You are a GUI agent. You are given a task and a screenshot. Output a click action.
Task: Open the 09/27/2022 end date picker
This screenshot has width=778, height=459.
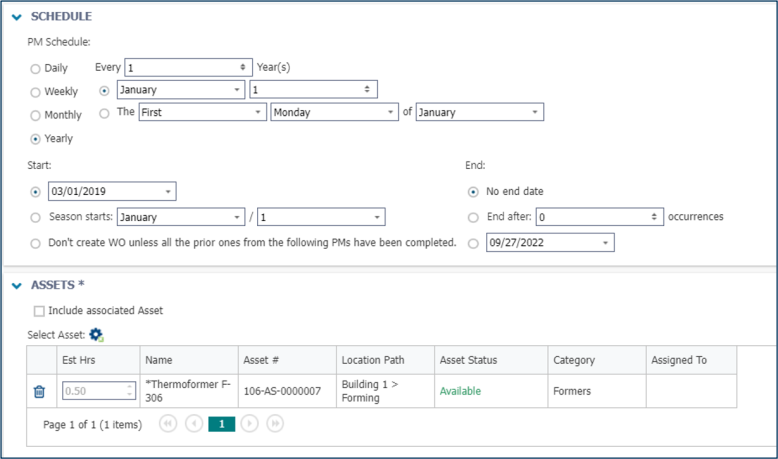(x=550, y=243)
